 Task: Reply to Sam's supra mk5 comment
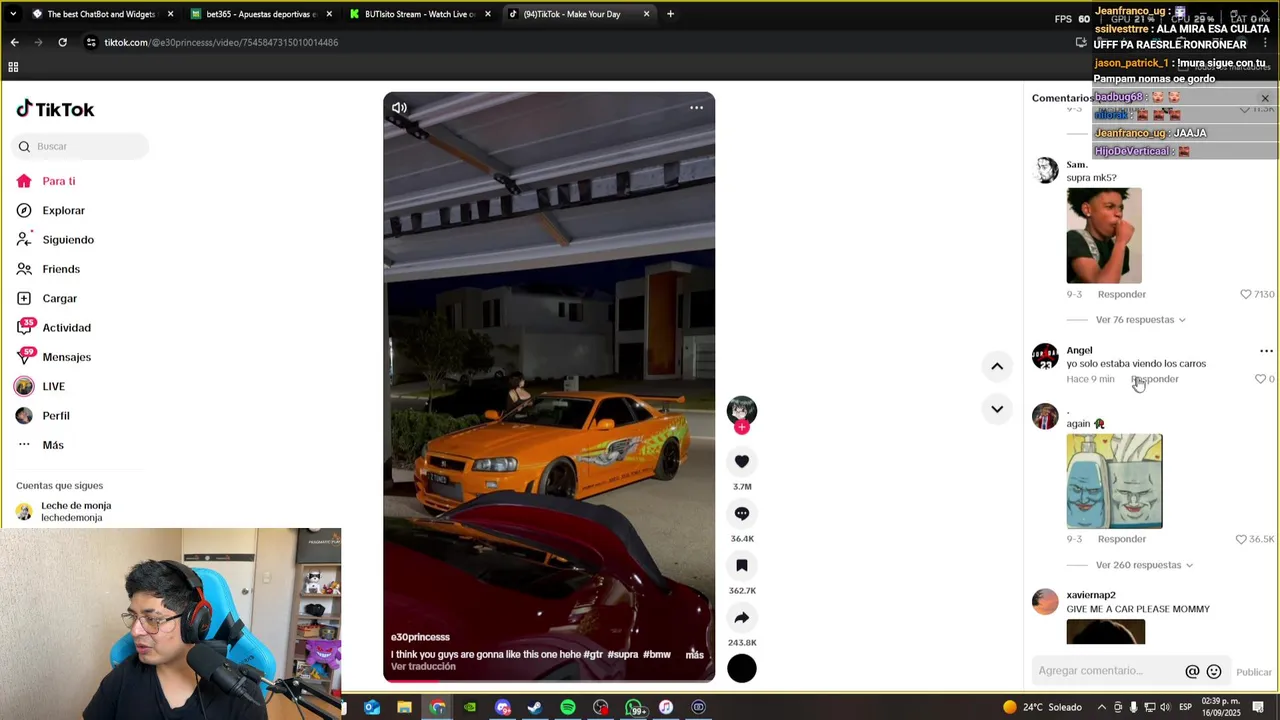point(1121,294)
